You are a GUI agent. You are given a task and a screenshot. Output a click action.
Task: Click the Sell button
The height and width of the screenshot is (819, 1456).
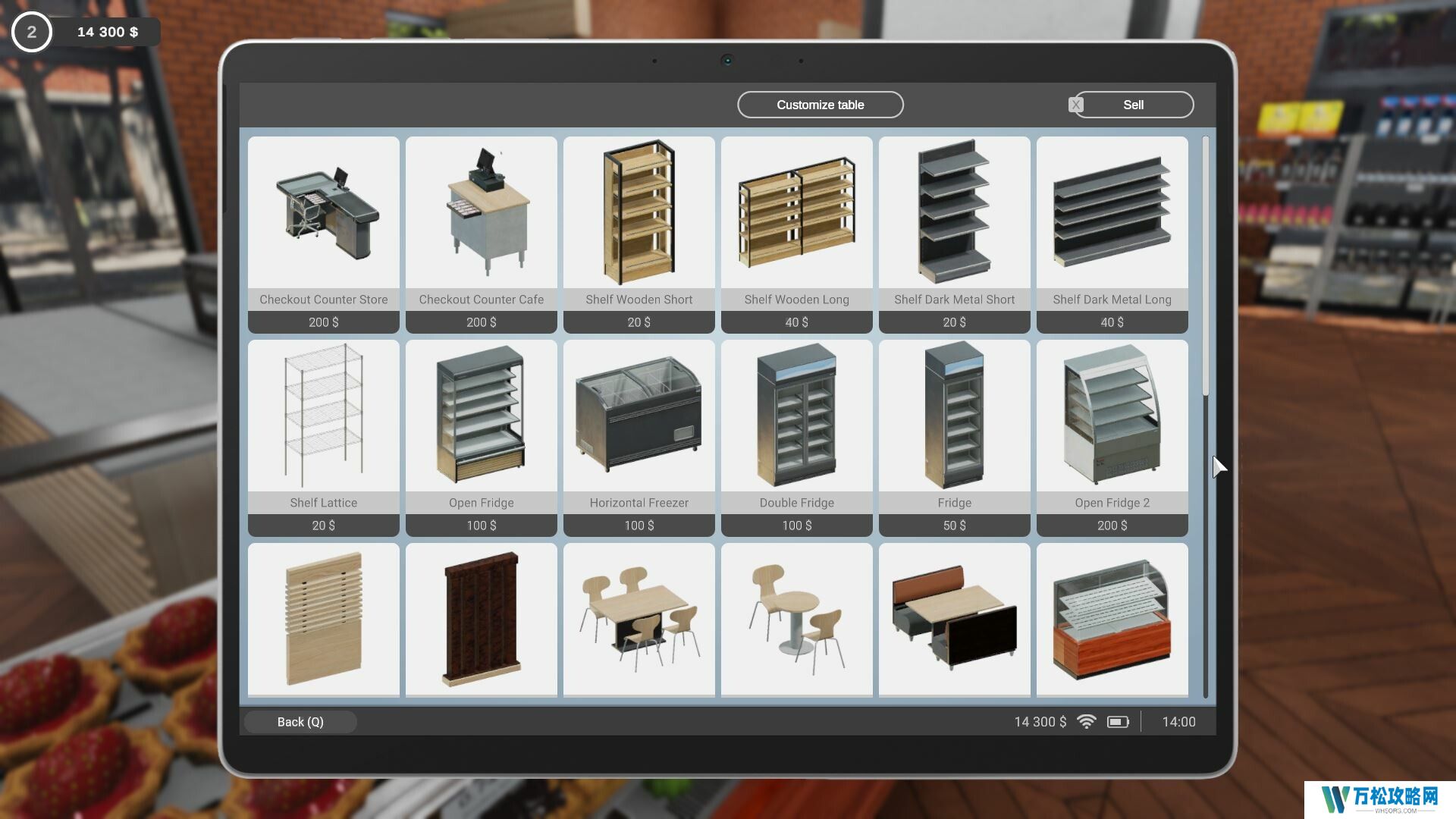pyautogui.click(x=1133, y=105)
